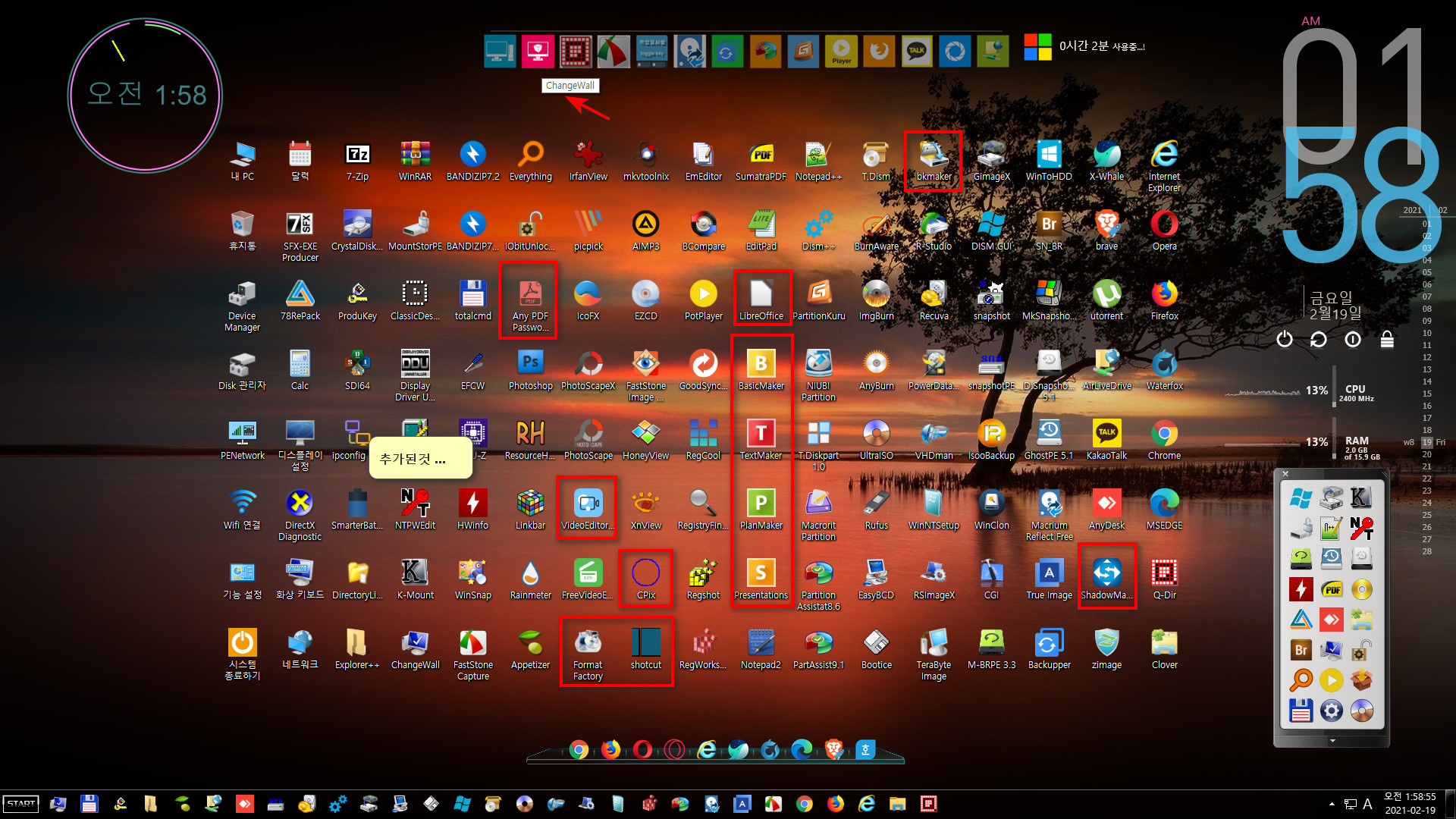Image resolution: width=1456 pixels, height=819 pixels.
Task: Open the 7-Zip desktop icon
Action: click(x=357, y=161)
